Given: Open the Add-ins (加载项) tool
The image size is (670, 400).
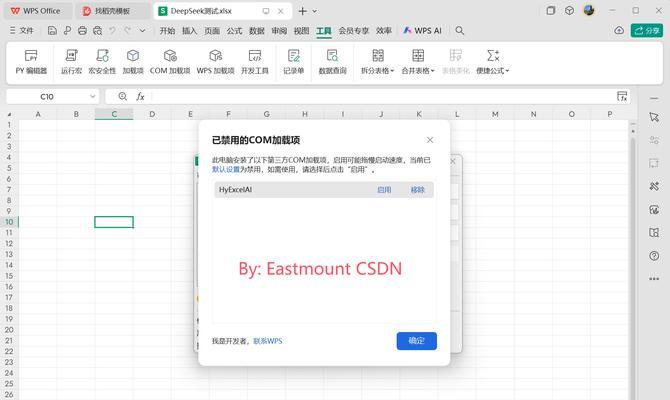Looking at the screenshot, I should pos(133,62).
